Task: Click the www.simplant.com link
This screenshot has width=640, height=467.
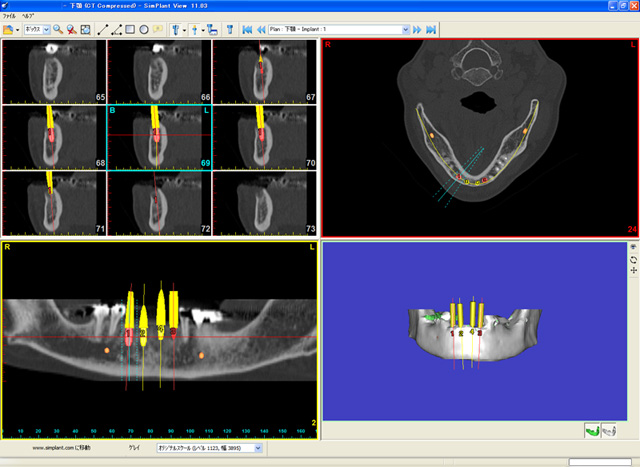Action: (x=63, y=449)
